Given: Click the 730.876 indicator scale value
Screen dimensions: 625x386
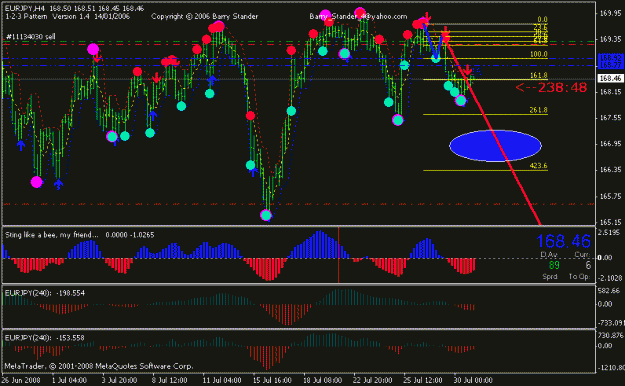Looking at the screenshot, I should 610,336.
